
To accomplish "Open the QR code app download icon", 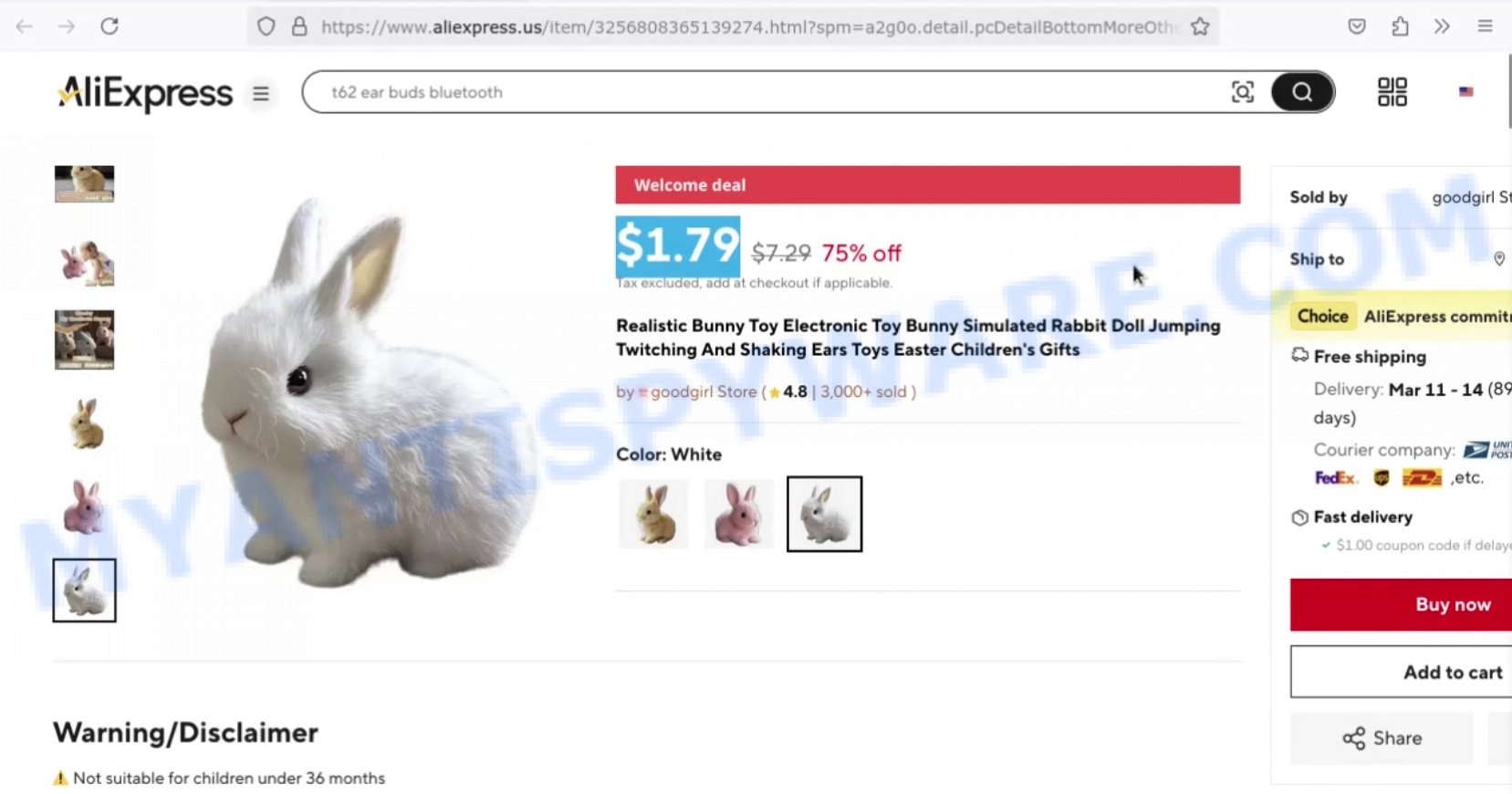I will (x=1392, y=92).
